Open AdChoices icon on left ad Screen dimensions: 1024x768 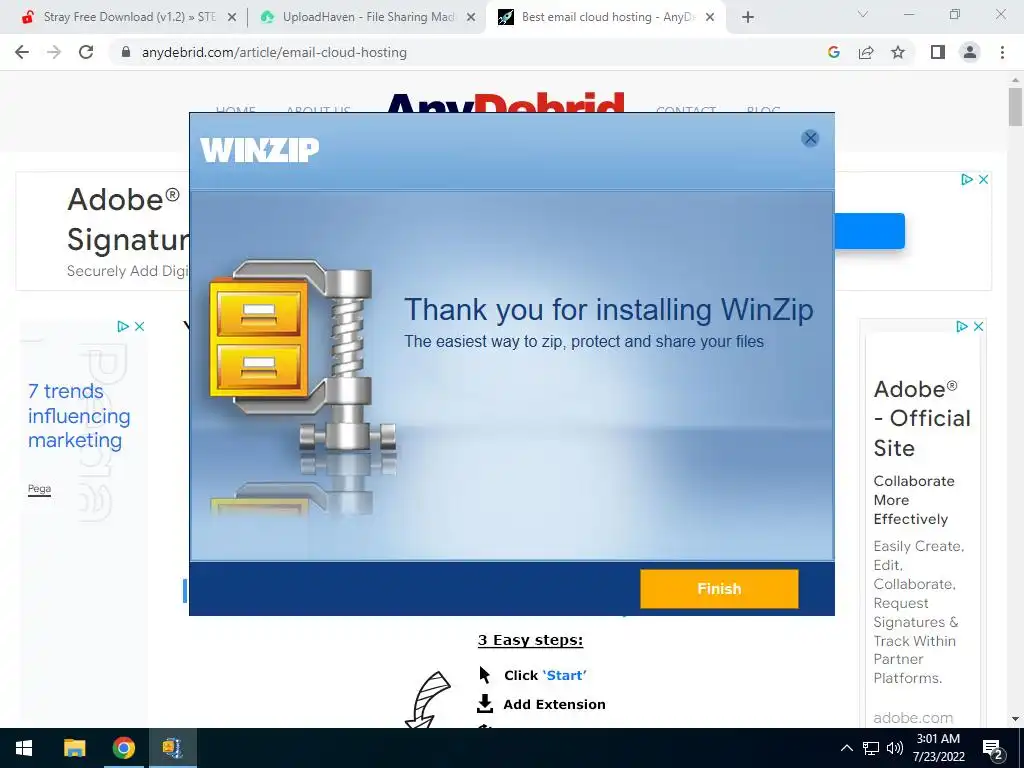123,326
